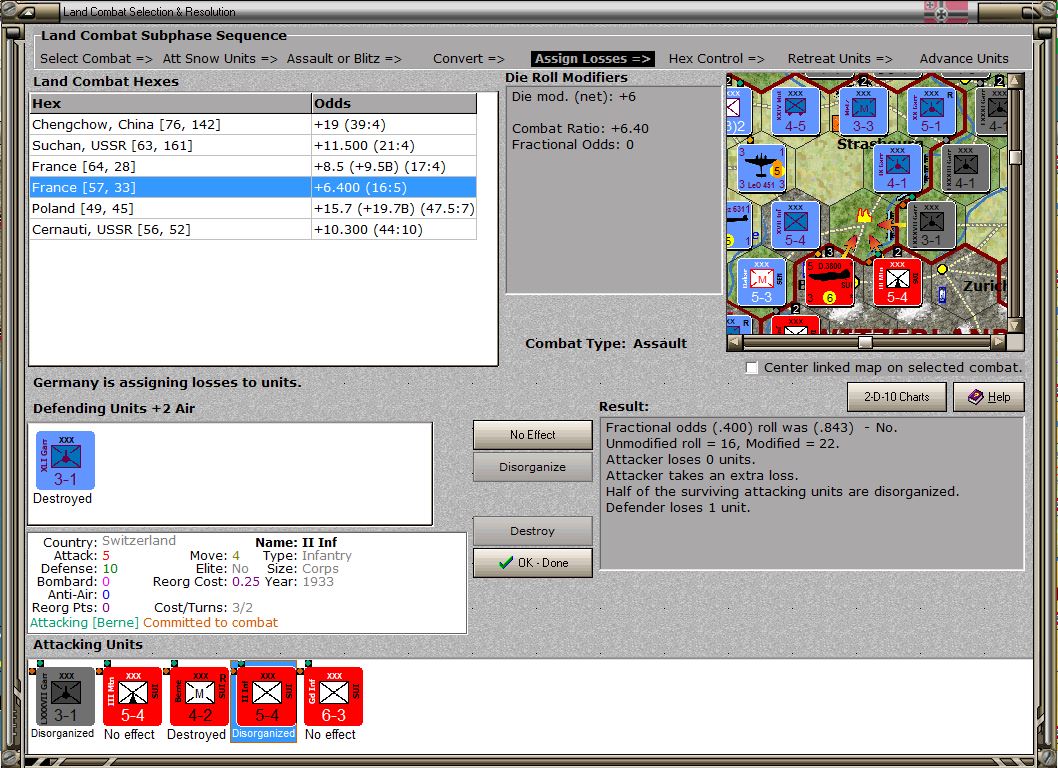The height and width of the screenshot is (768, 1058).
Task: Click the map's scroll up arrow
Action: 1015,81
